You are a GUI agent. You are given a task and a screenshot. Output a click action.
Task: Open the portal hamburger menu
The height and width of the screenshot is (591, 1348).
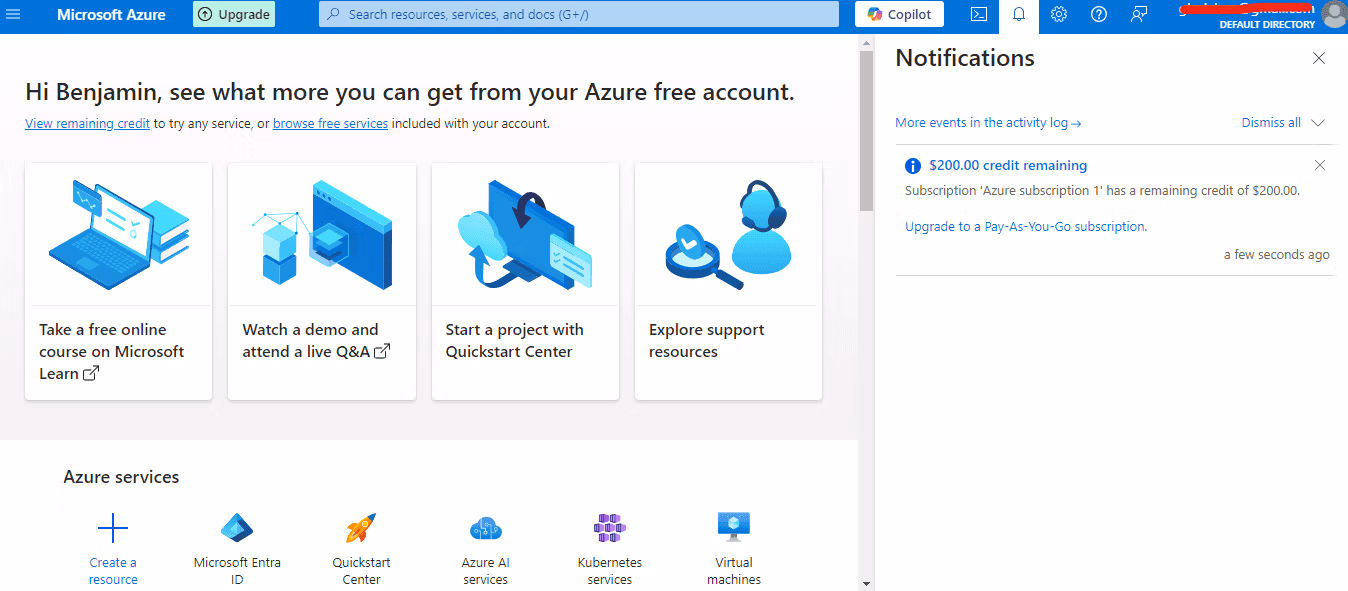14,14
